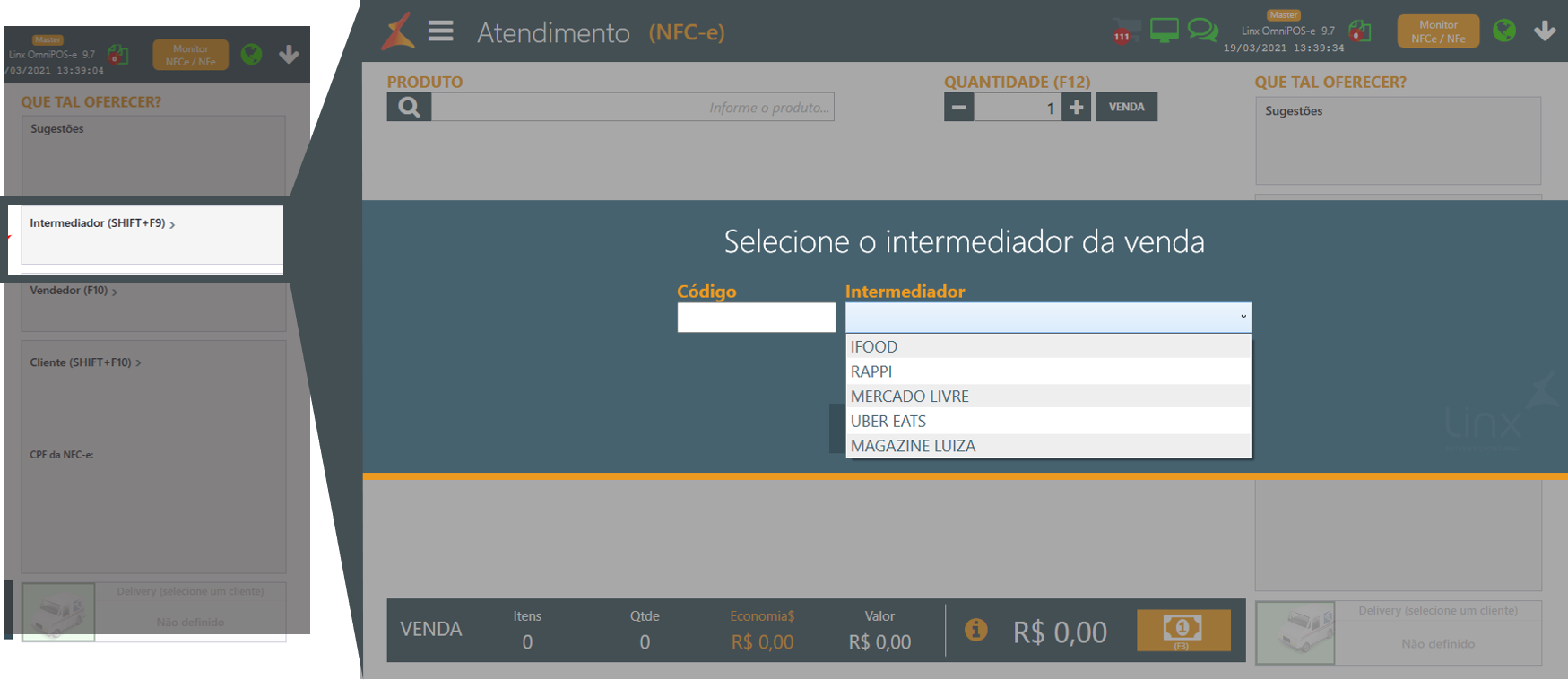Click the 'CPF da NFC-e:' label

(62, 455)
